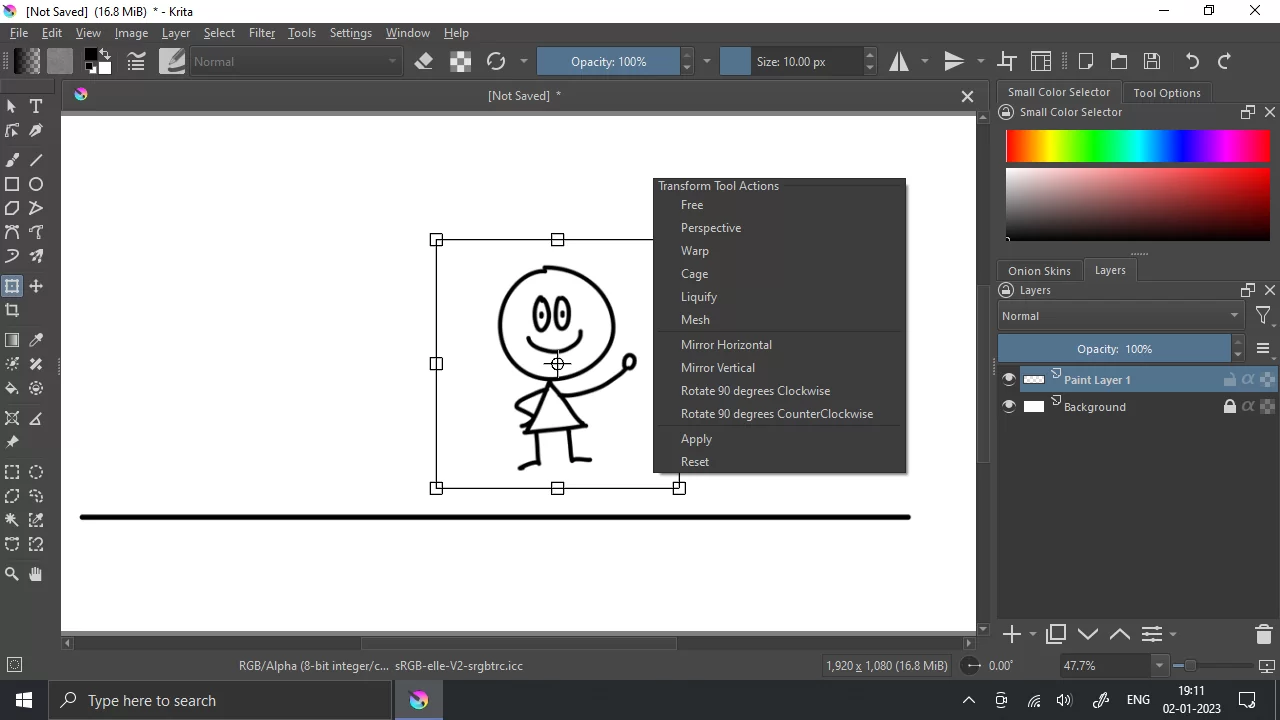Open the layers view options menu

[x=1263, y=349]
